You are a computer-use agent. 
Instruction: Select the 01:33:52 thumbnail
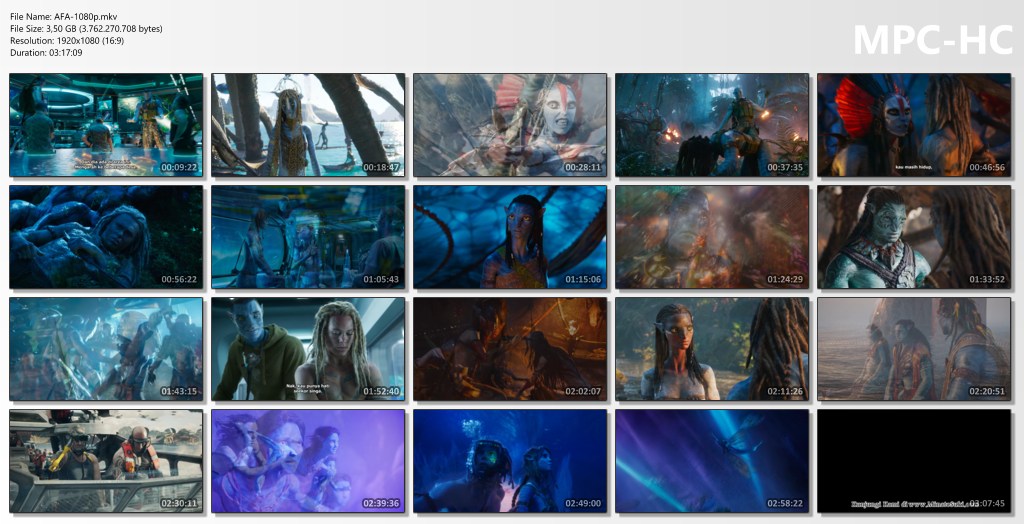pos(913,237)
